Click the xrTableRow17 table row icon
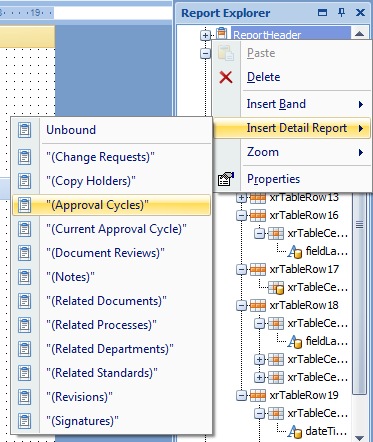 point(258,269)
